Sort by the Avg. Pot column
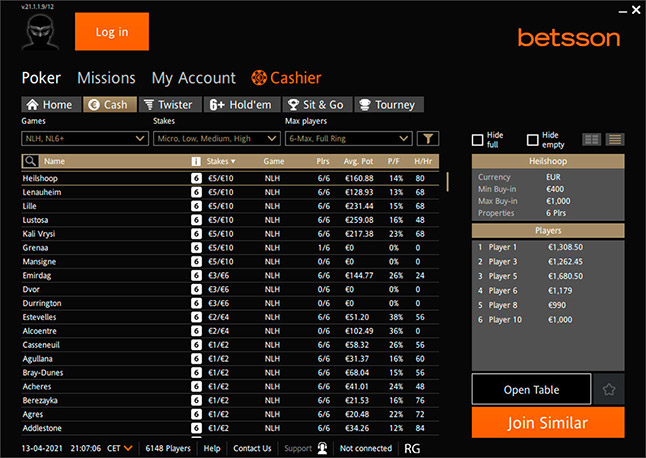This screenshot has height=458, width=646. click(358, 161)
